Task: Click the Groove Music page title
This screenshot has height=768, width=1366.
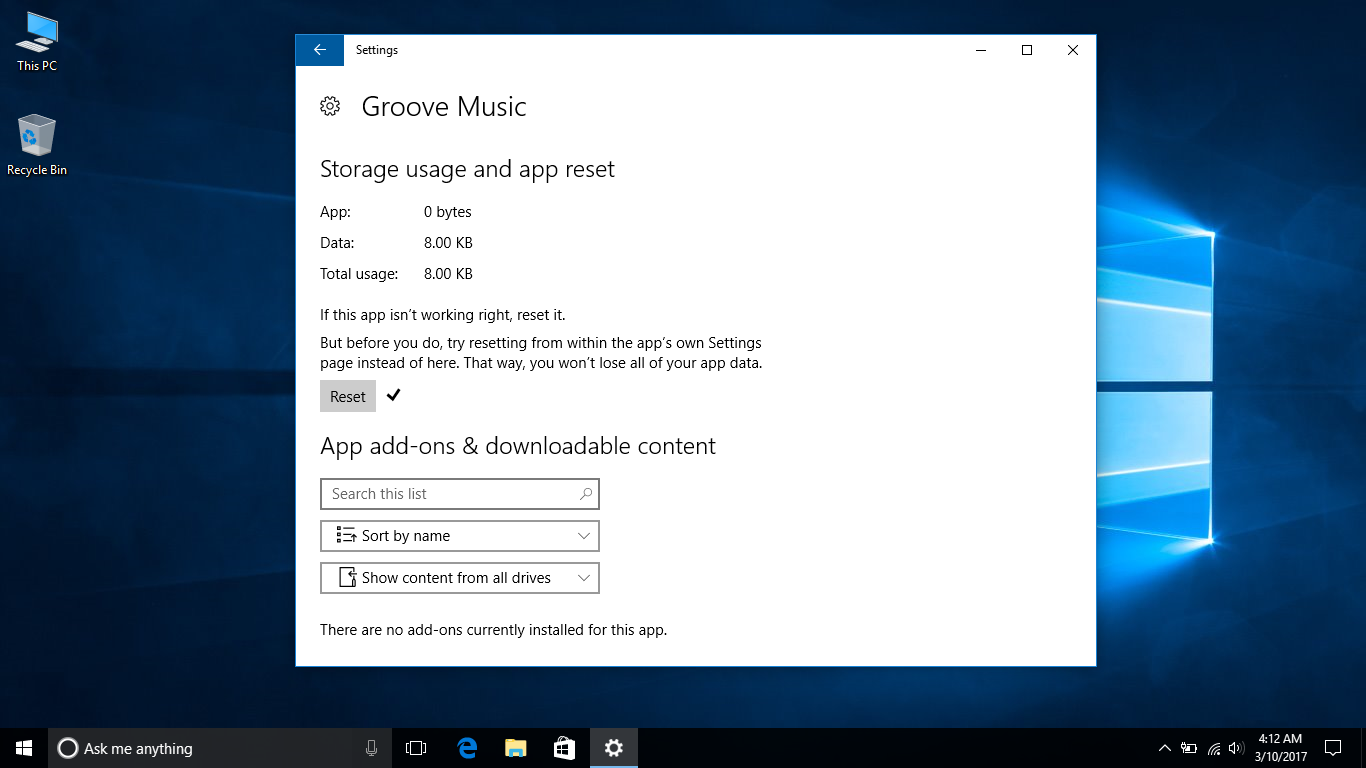Action: pos(444,107)
